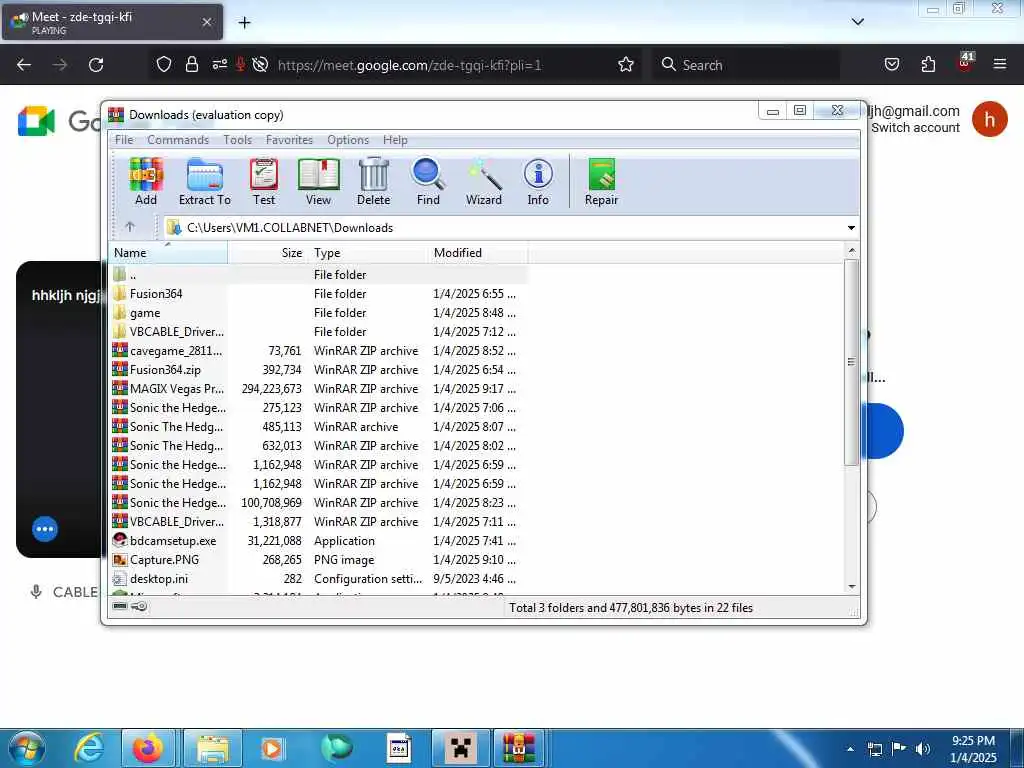This screenshot has height=768, width=1024.
Task: Open Windows Media Player from taskbar
Action: point(272,748)
